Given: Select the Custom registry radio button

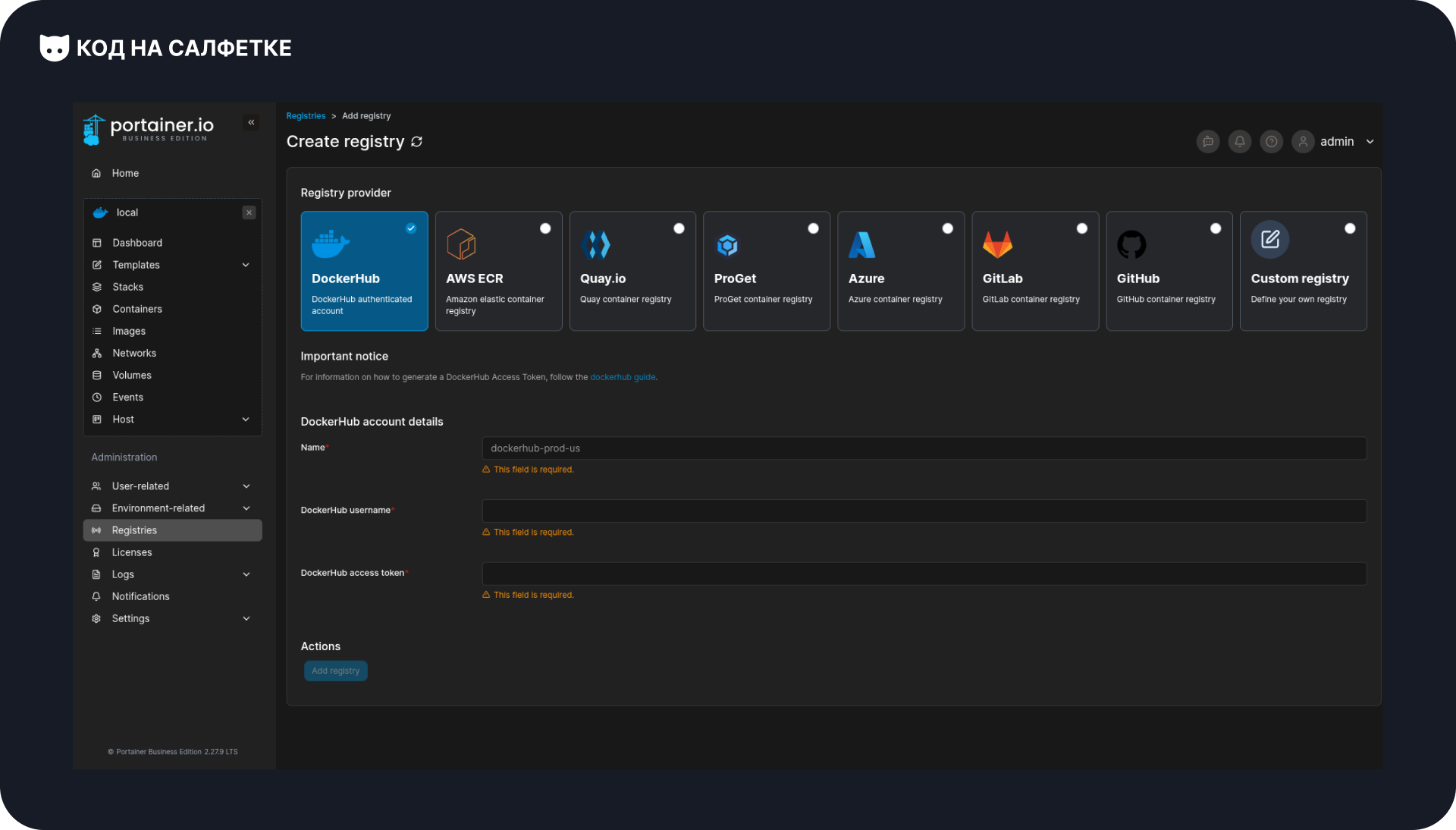Looking at the screenshot, I should click(x=1350, y=228).
